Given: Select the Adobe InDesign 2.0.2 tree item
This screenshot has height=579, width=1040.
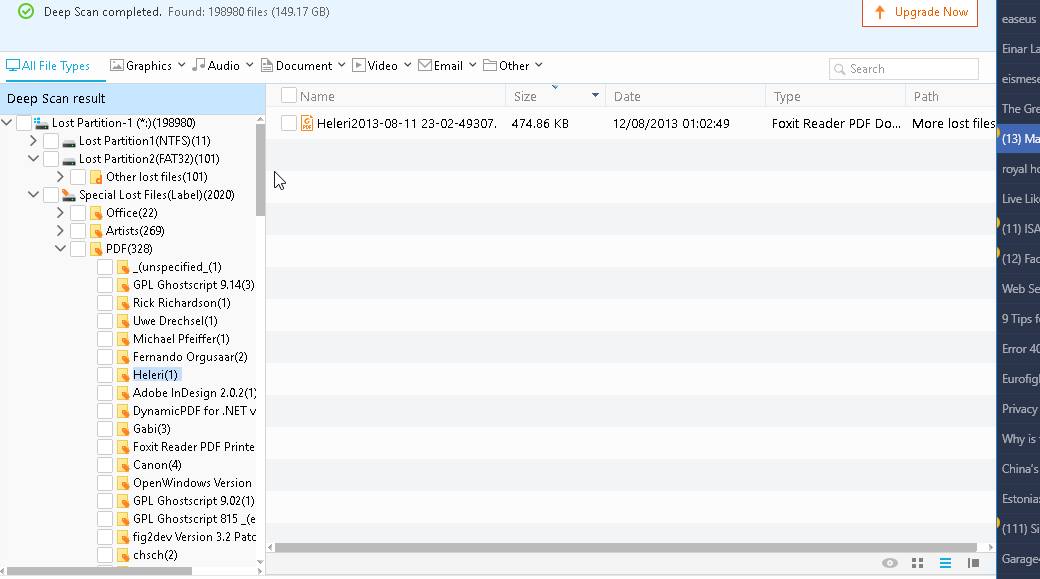Looking at the screenshot, I should coord(194,393).
